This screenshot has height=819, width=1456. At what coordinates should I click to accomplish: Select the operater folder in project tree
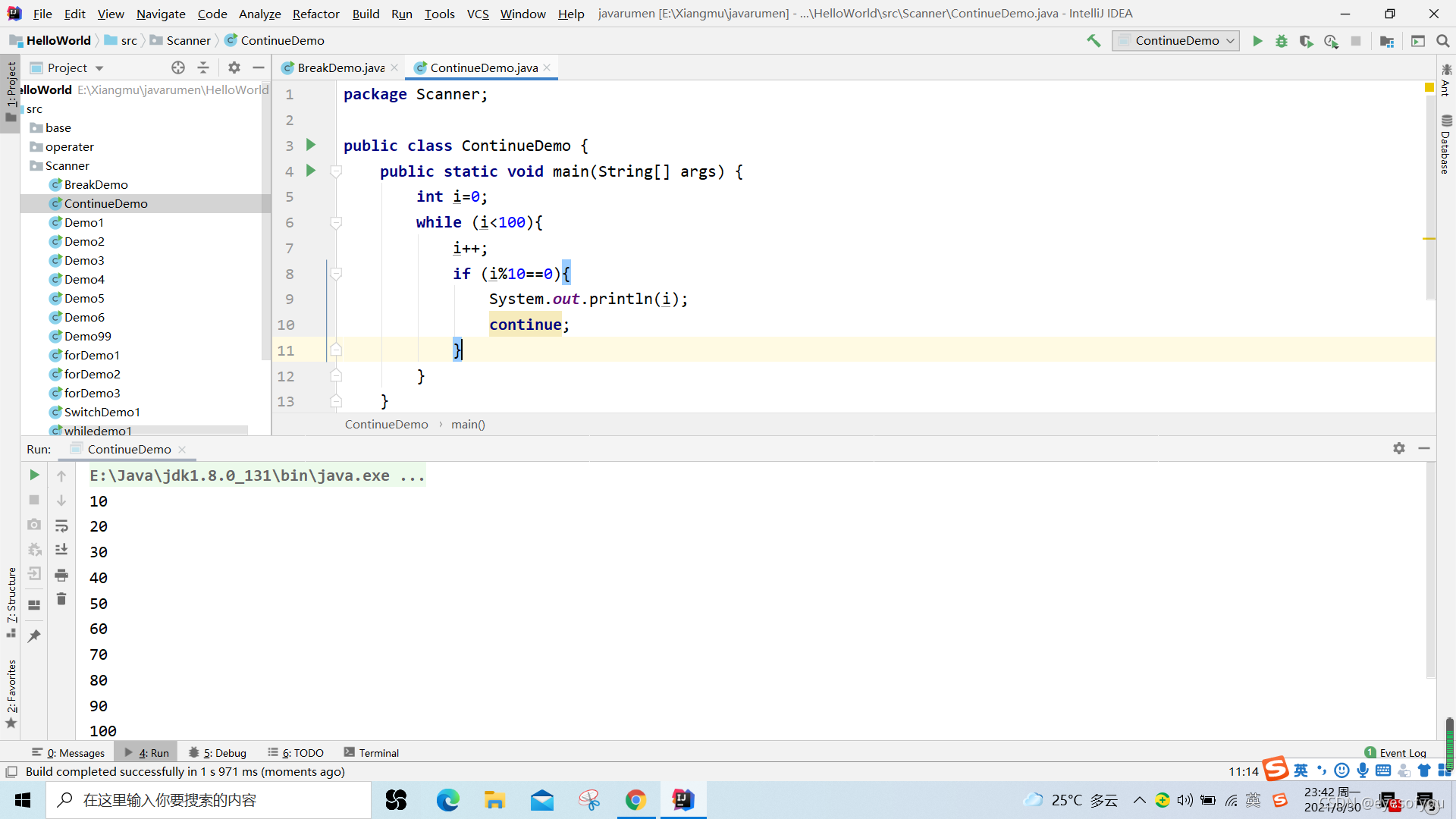69,146
